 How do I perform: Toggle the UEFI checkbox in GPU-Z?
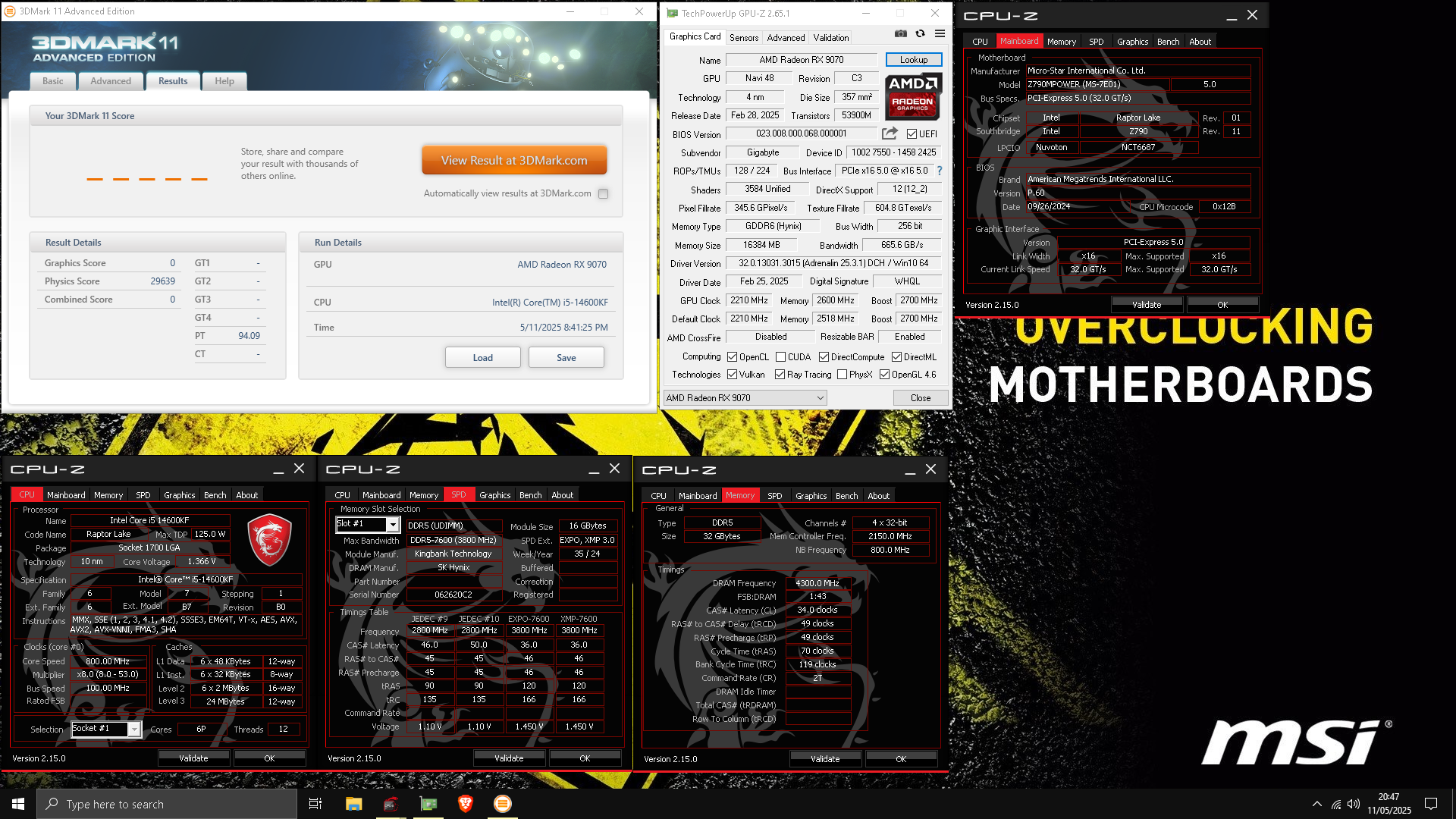click(x=912, y=134)
